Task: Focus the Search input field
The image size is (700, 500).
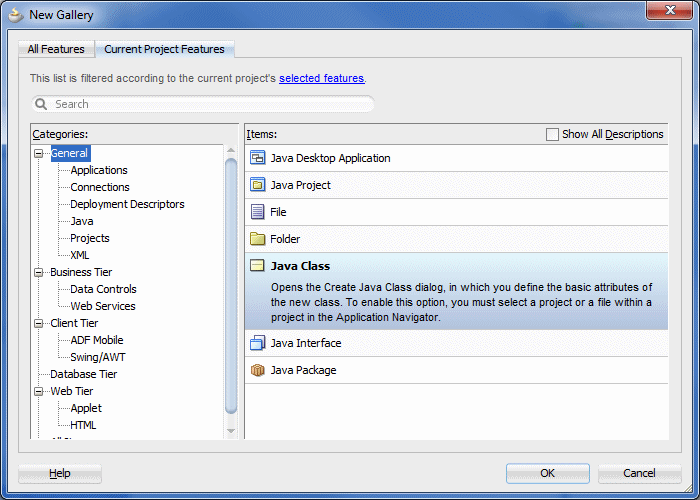Action: pos(210,104)
